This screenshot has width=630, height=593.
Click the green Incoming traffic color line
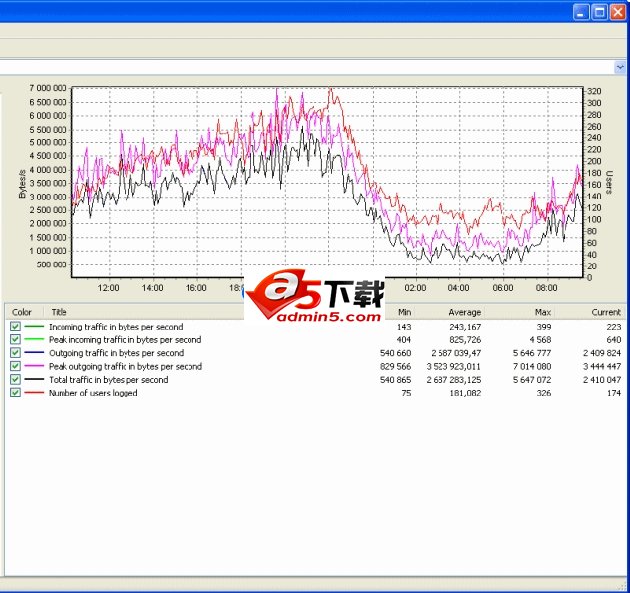[x=34, y=327]
